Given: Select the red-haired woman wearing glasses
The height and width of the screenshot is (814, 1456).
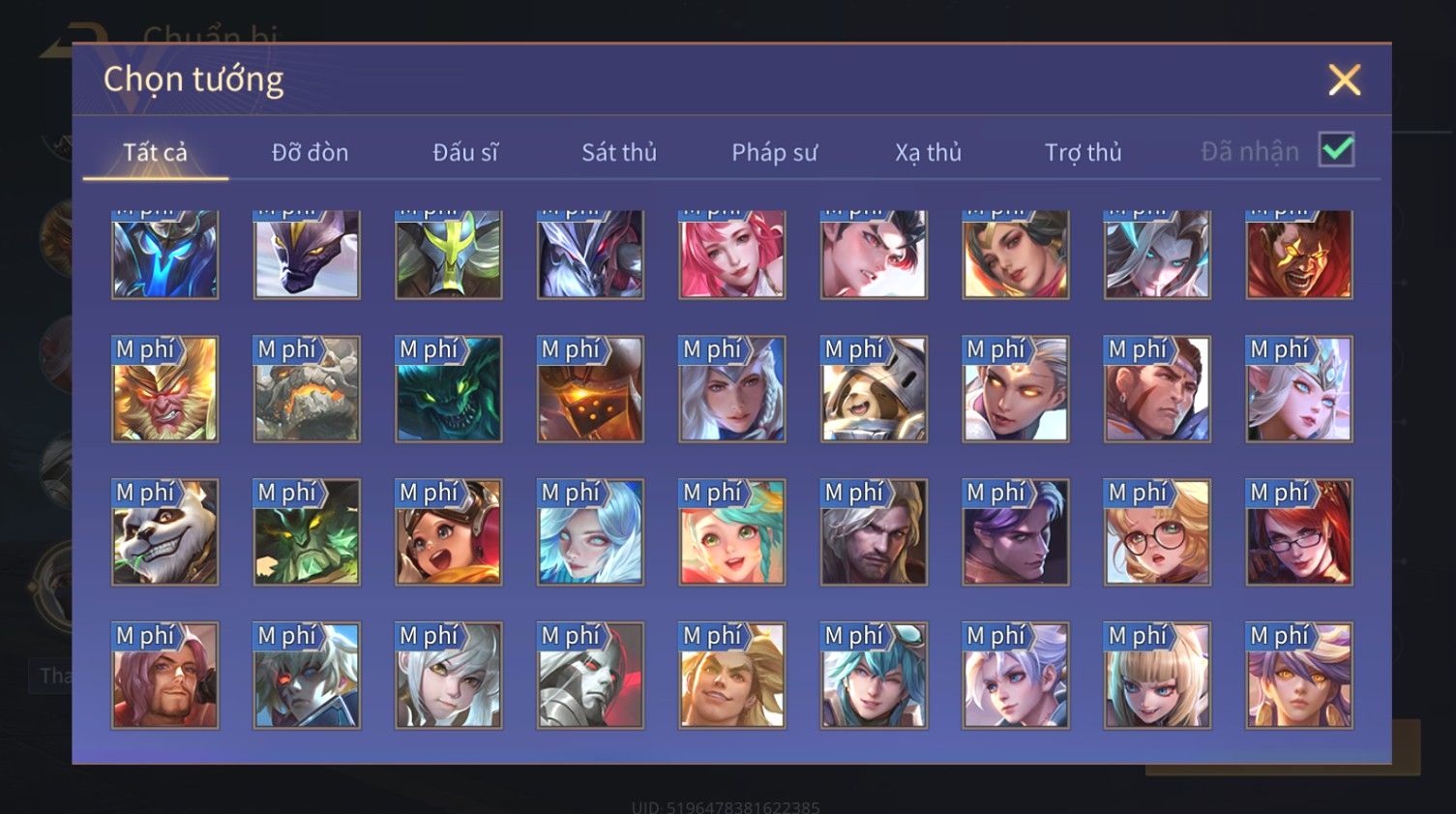Looking at the screenshot, I should pos(1299,532).
